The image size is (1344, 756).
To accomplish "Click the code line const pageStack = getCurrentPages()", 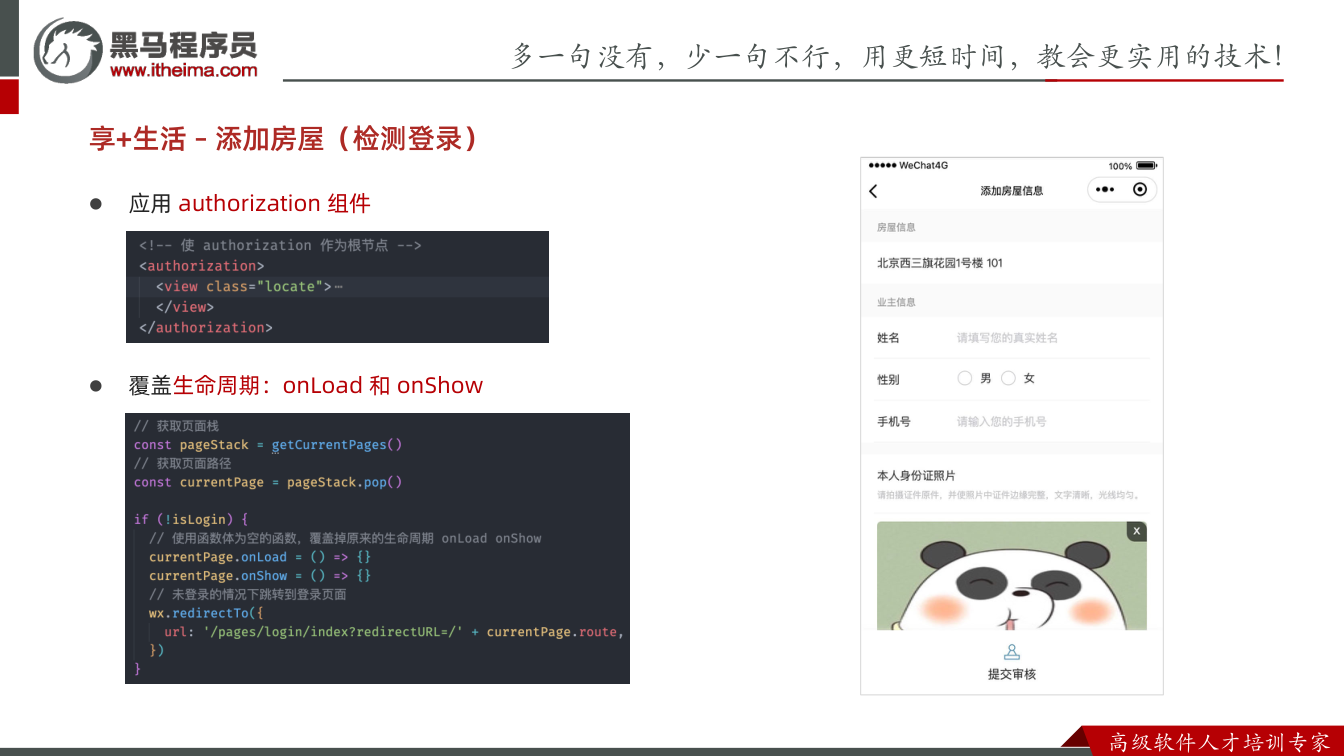I will (x=268, y=445).
